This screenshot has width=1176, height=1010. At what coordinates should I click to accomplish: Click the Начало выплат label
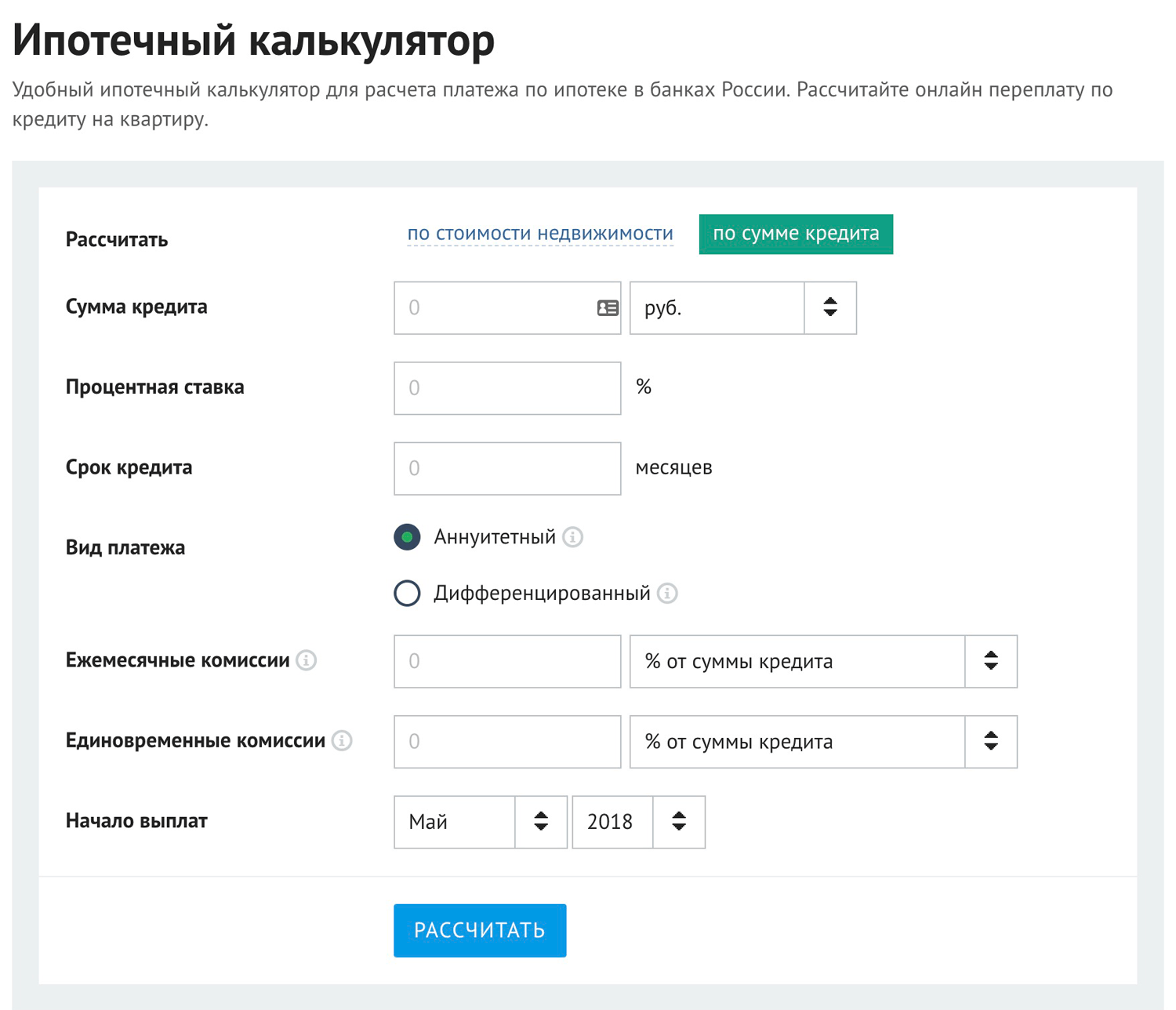[136, 821]
